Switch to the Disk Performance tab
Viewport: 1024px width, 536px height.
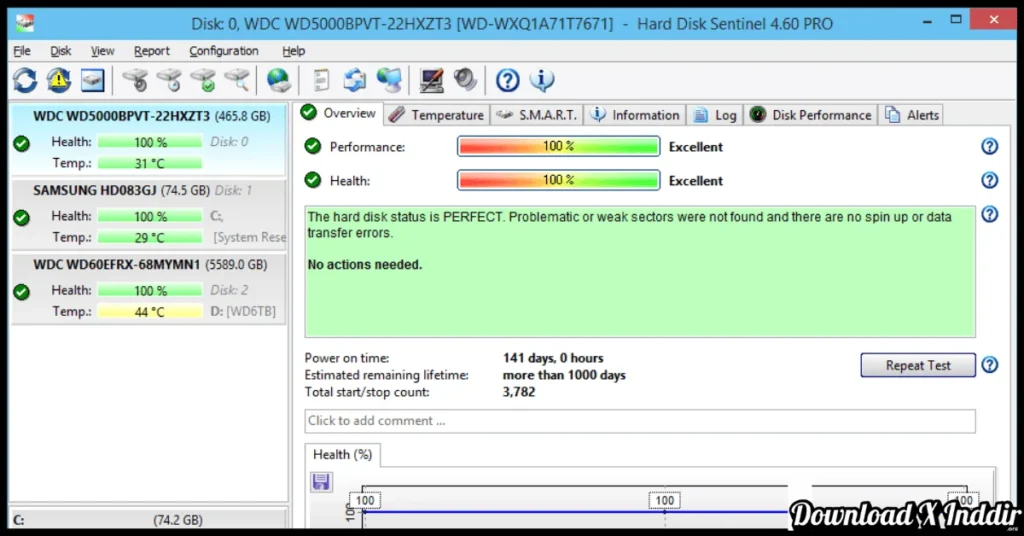[810, 115]
